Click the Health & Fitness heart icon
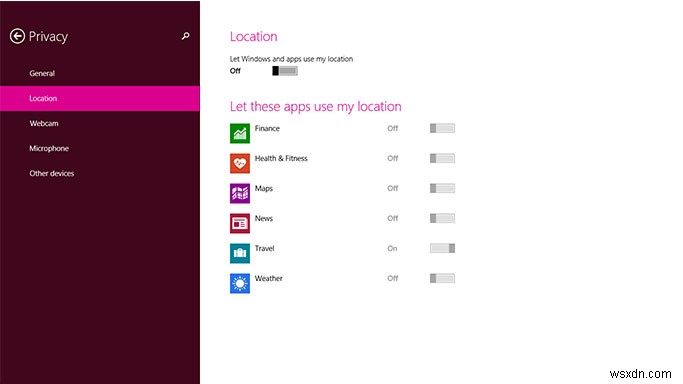The height and width of the screenshot is (384, 683). tap(240, 163)
